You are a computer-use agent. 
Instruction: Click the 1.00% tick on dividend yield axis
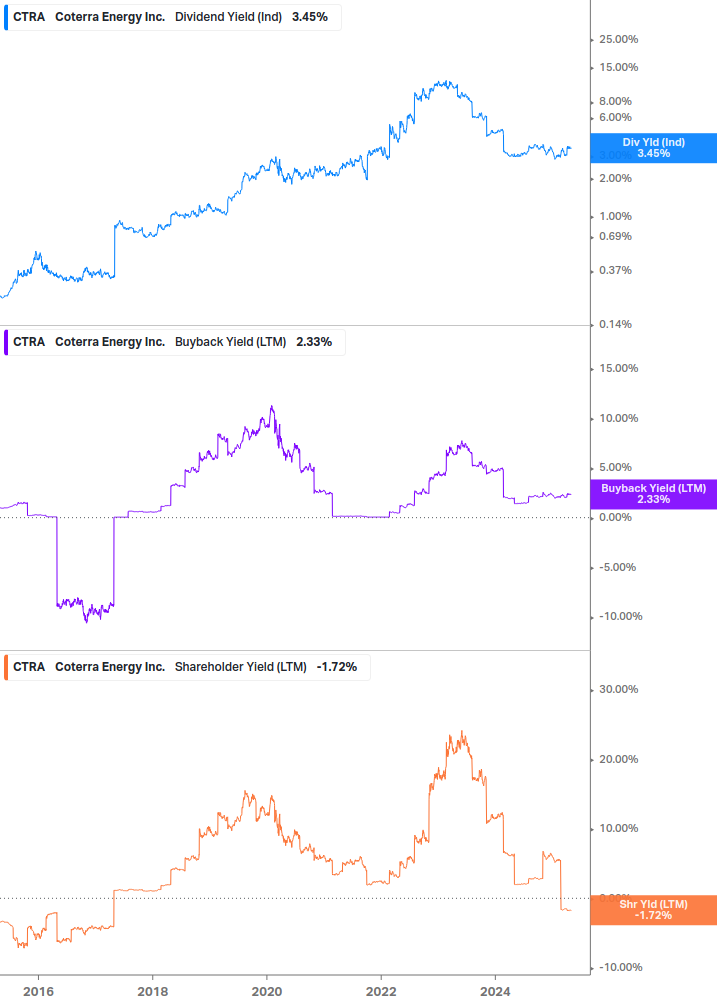(615, 217)
